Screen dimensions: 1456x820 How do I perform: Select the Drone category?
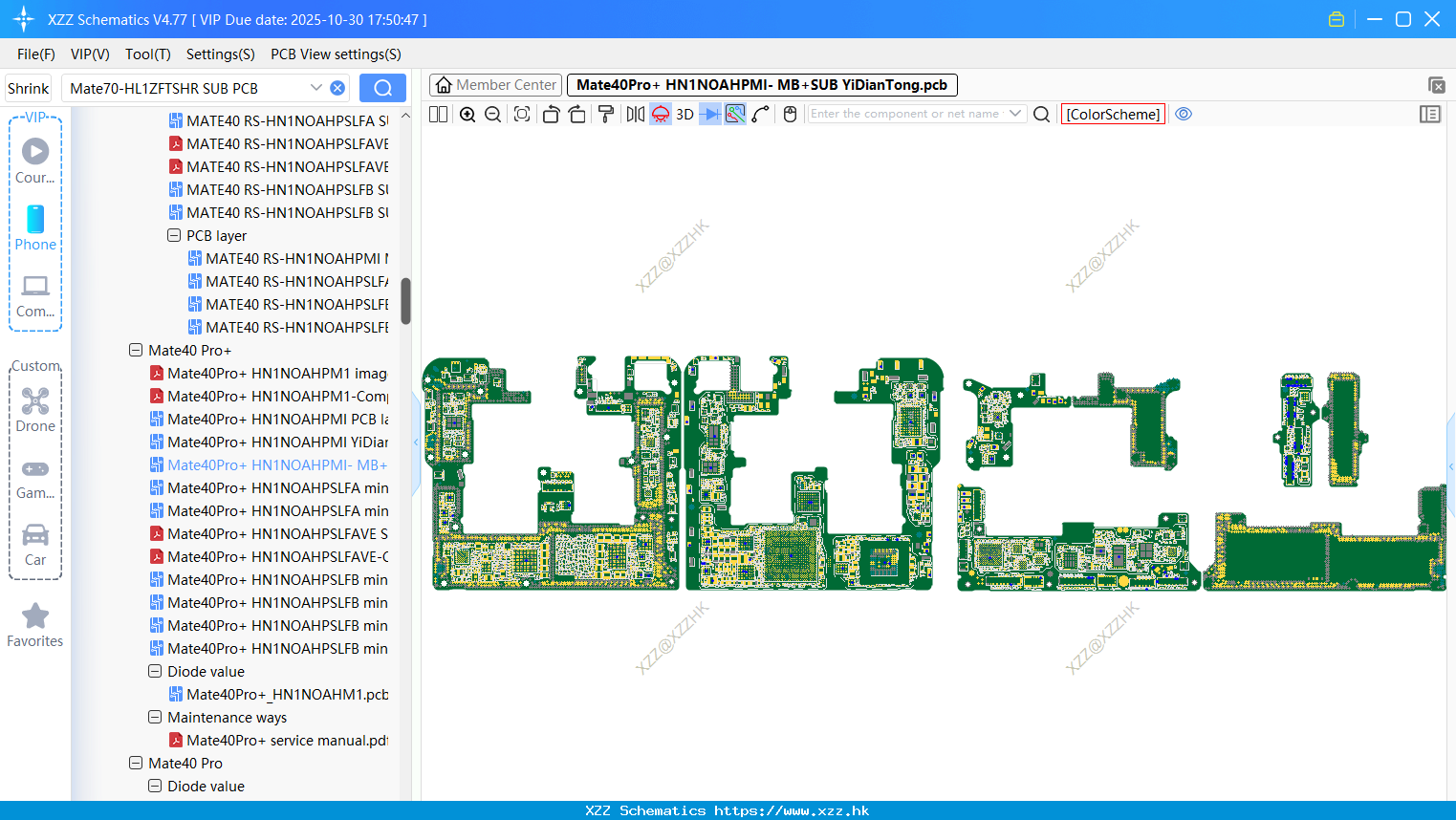click(x=35, y=410)
